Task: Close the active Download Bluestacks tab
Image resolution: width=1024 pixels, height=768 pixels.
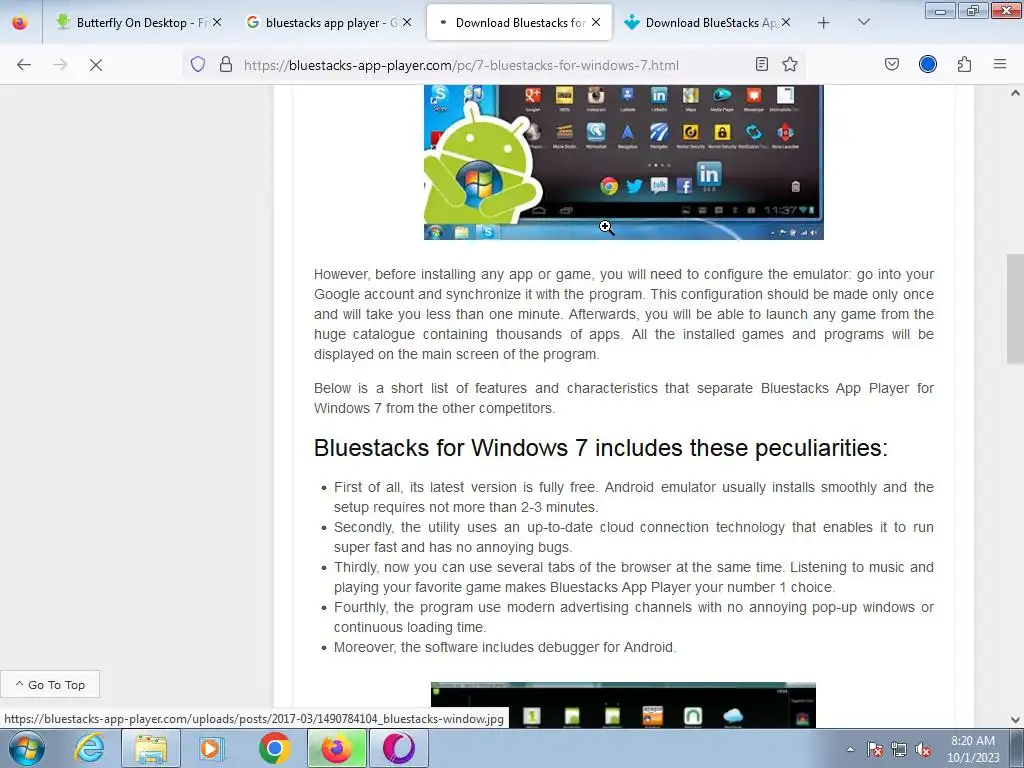Action: point(596,22)
